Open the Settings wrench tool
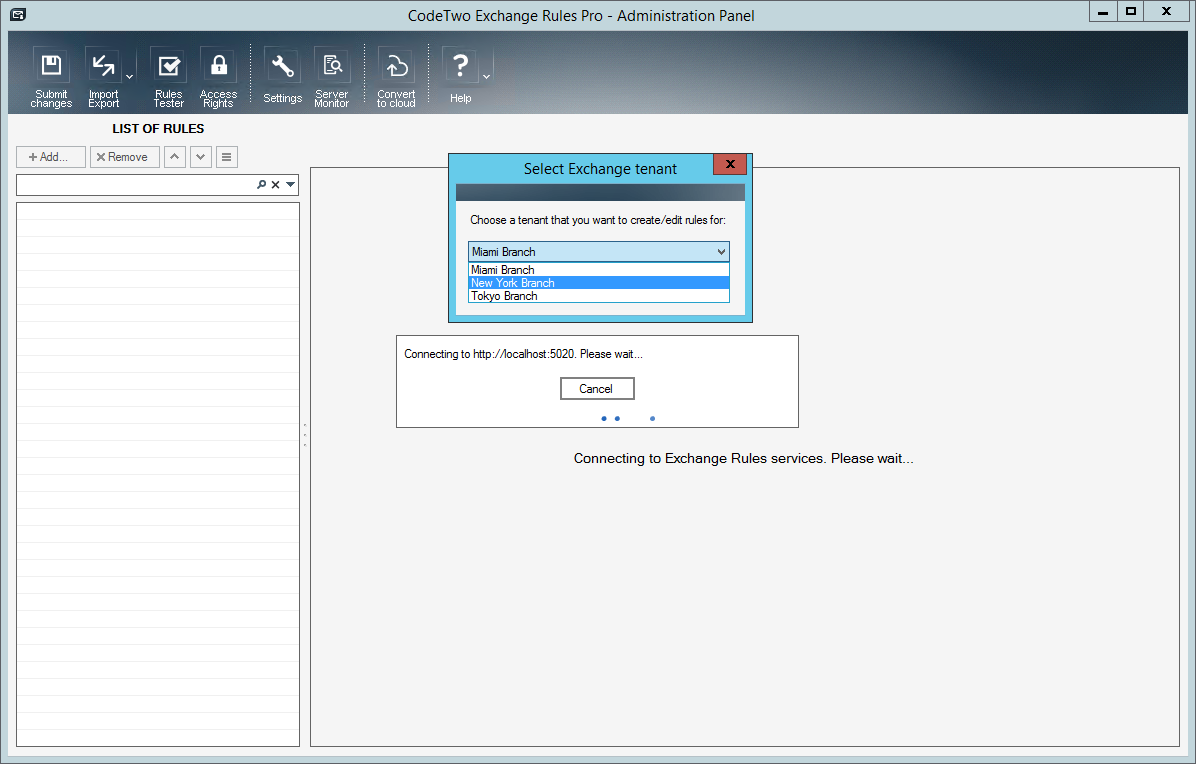The image size is (1196, 764). [x=282, y=75]
